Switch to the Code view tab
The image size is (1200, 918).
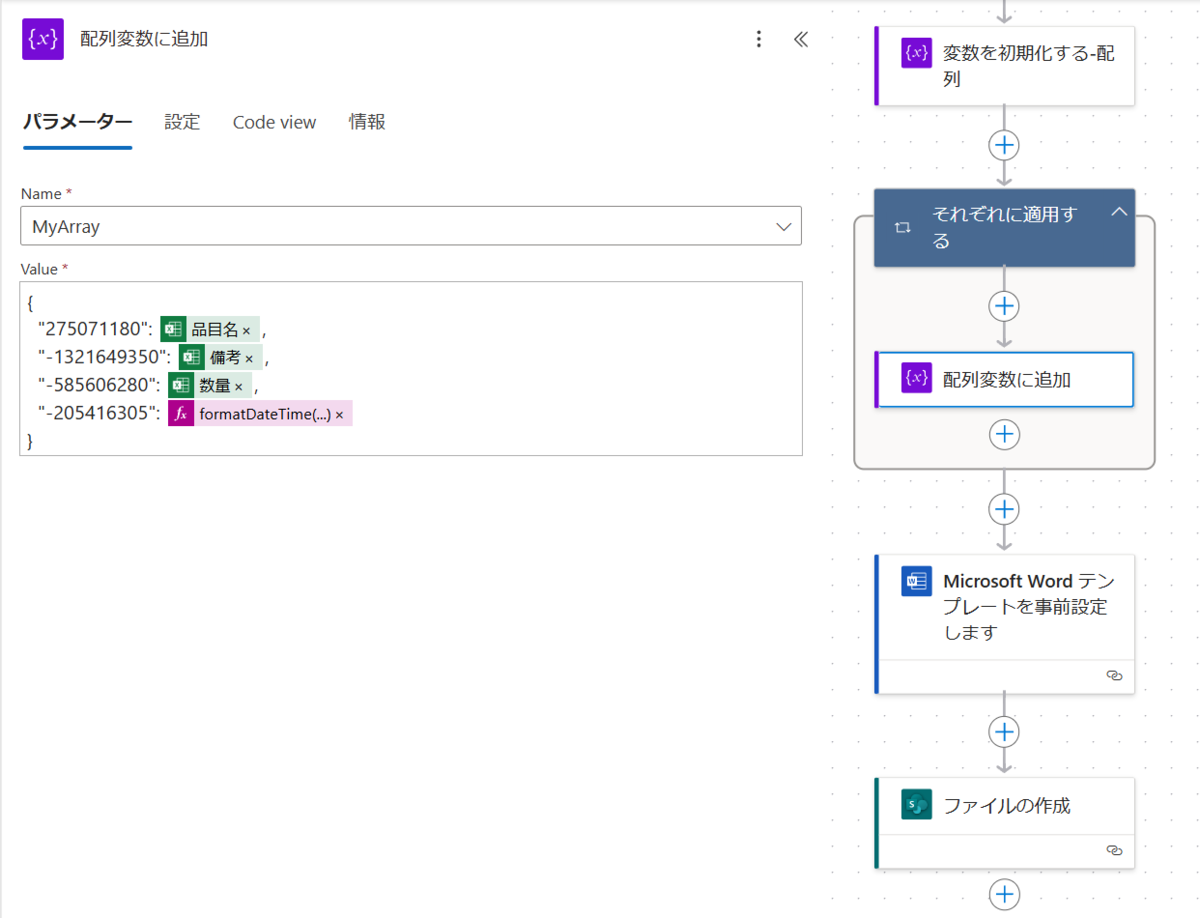[x=273, y=122]
